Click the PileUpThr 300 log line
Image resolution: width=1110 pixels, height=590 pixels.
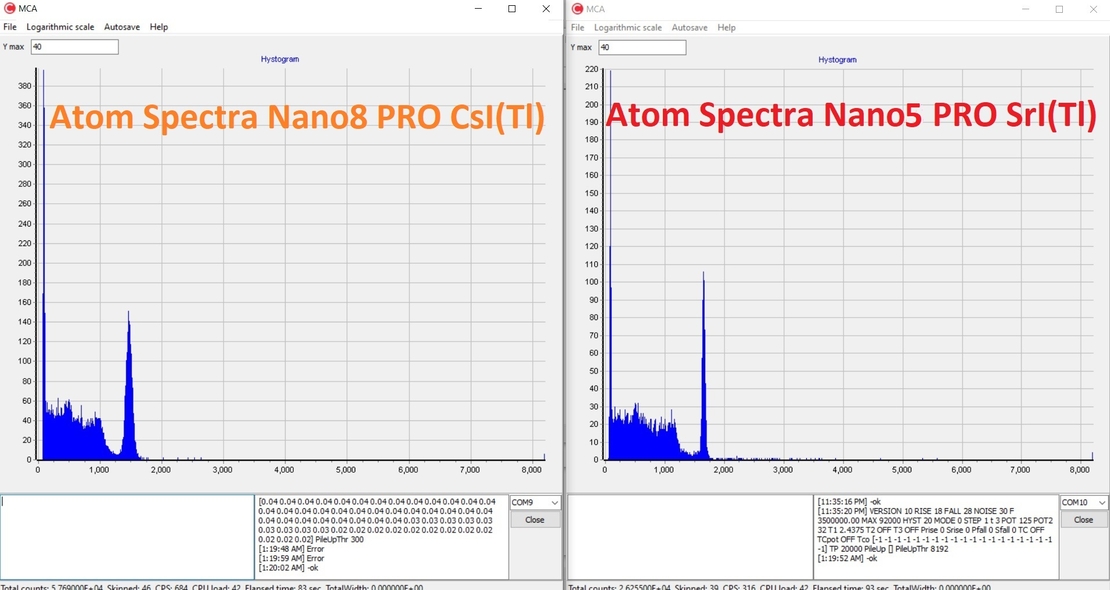[x=339, y=540]
